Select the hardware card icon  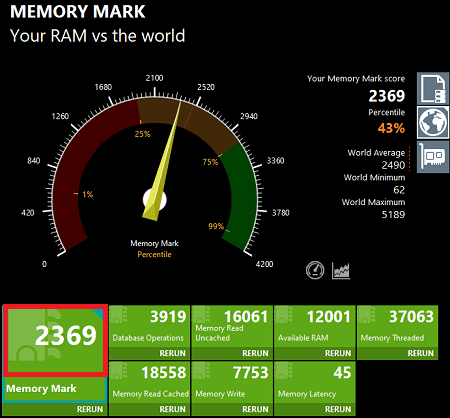tap(433, 157)
